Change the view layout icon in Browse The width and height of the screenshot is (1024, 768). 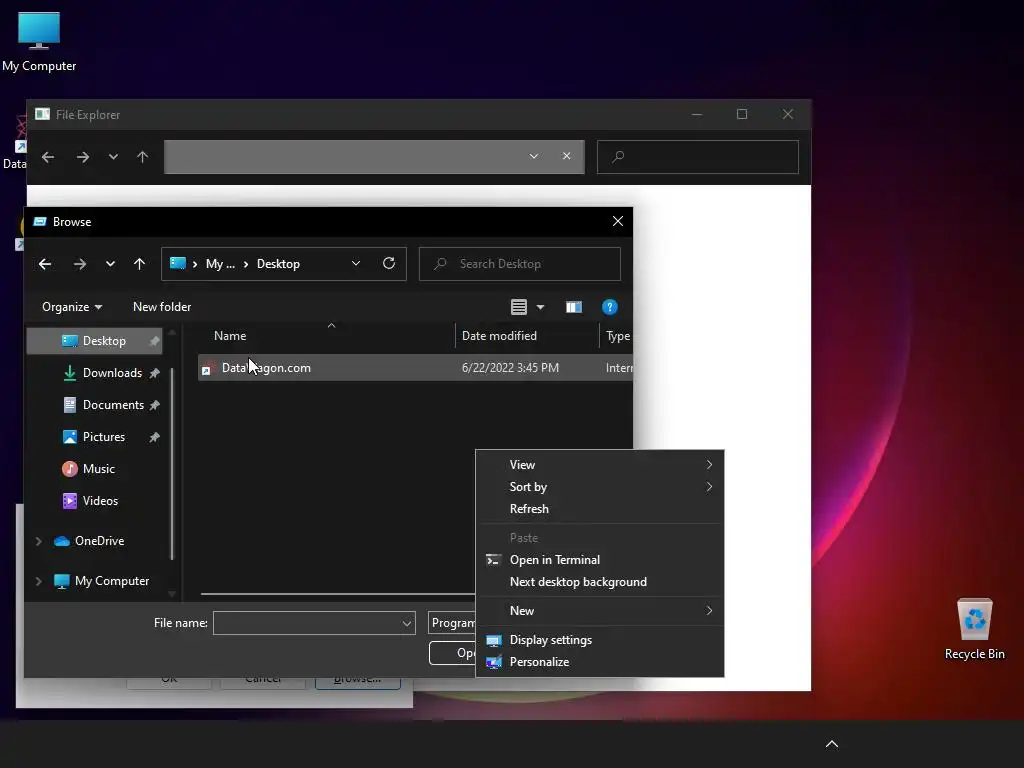click(x=519, y=307)
